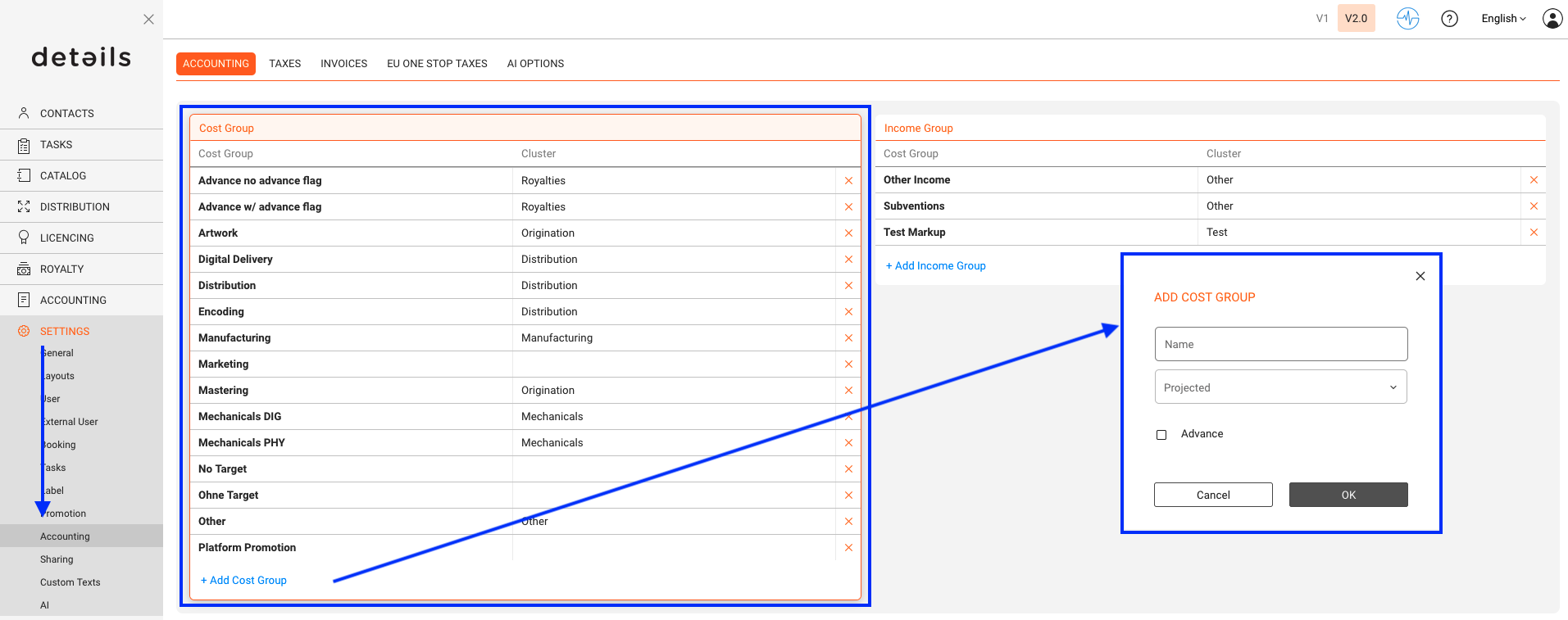Open Contacts from the sidebar icon

point(24,113)
